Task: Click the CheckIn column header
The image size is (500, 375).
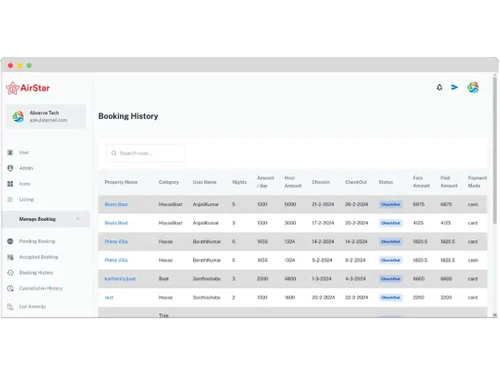Action: (x=321, y=182)
